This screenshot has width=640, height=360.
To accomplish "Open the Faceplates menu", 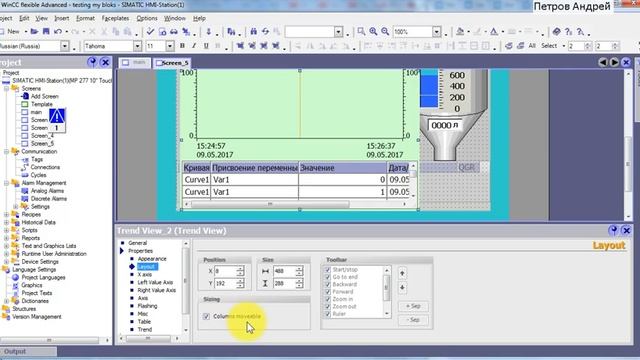I will [x=115, y=18].
